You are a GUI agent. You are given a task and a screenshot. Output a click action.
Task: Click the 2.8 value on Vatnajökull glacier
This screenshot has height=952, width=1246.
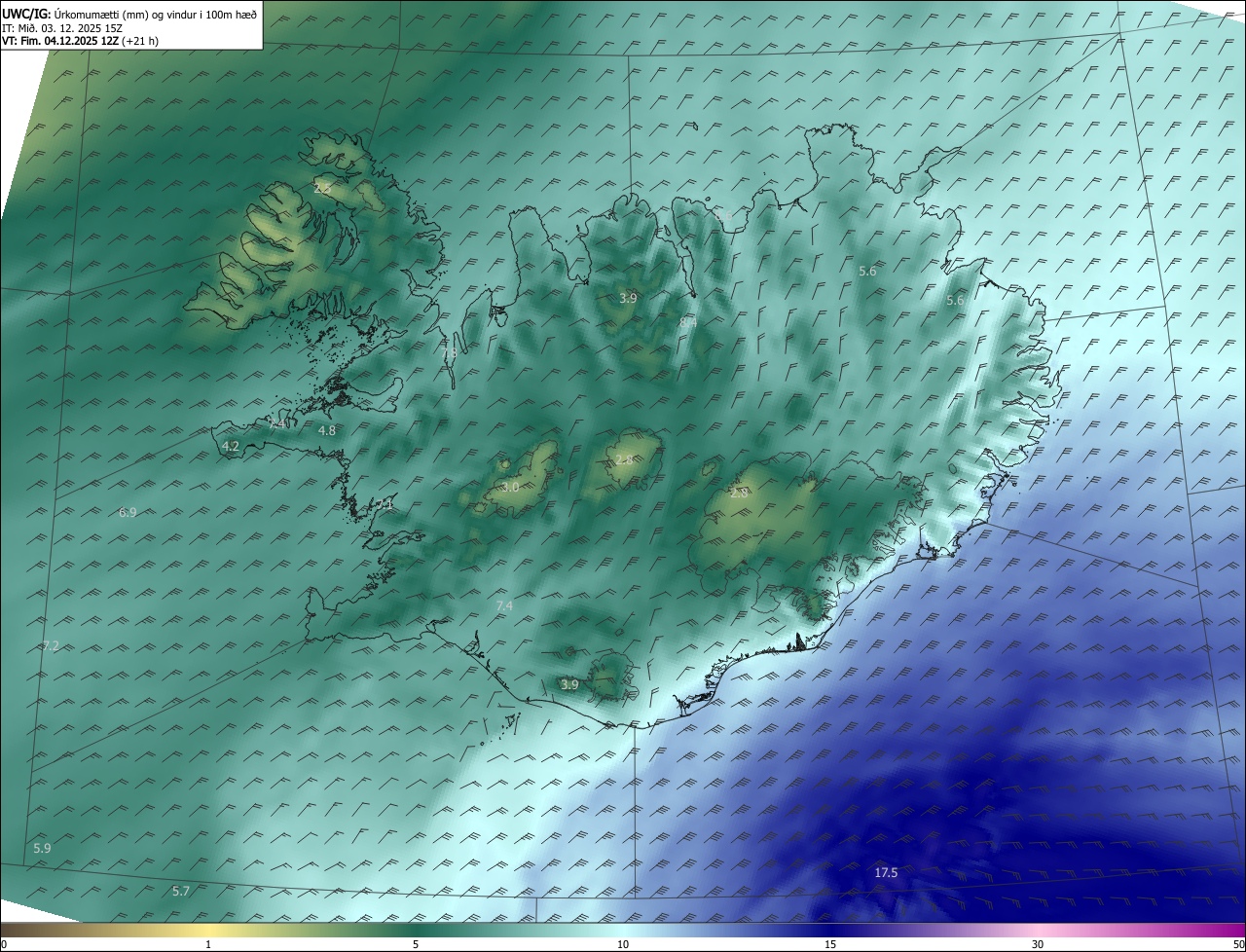point(739,494)
